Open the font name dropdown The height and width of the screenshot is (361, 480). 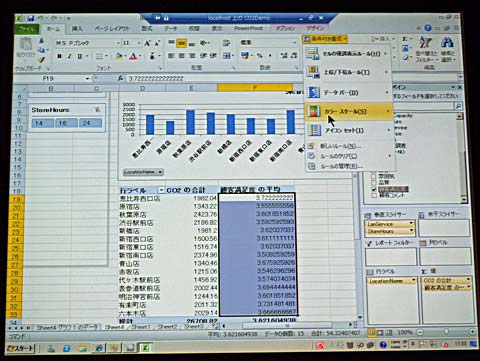point(118,43)
